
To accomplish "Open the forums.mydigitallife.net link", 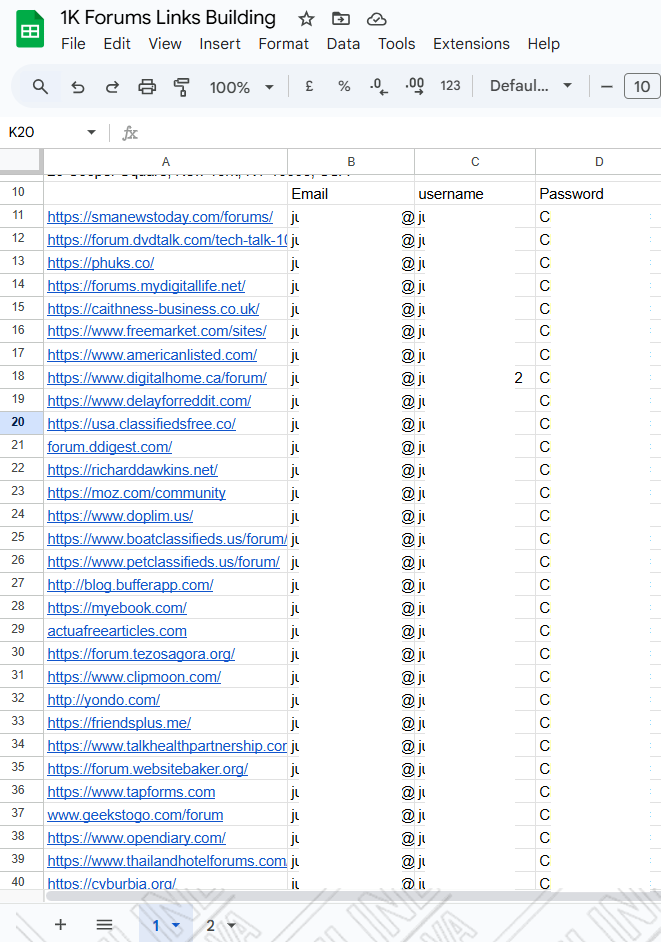I will click(x=146, y=286).
